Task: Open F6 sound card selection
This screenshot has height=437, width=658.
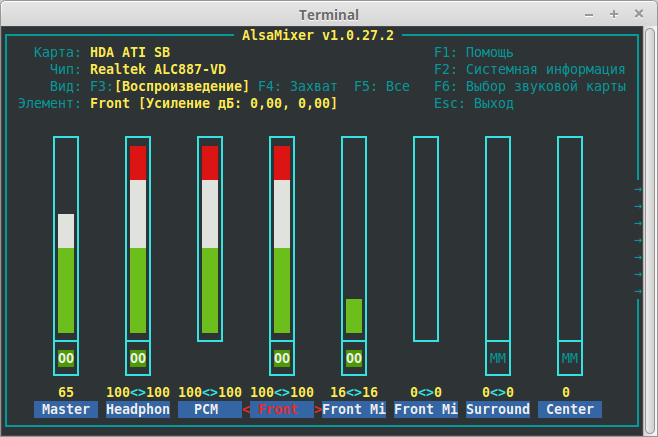Action: (x=529, y=86)
